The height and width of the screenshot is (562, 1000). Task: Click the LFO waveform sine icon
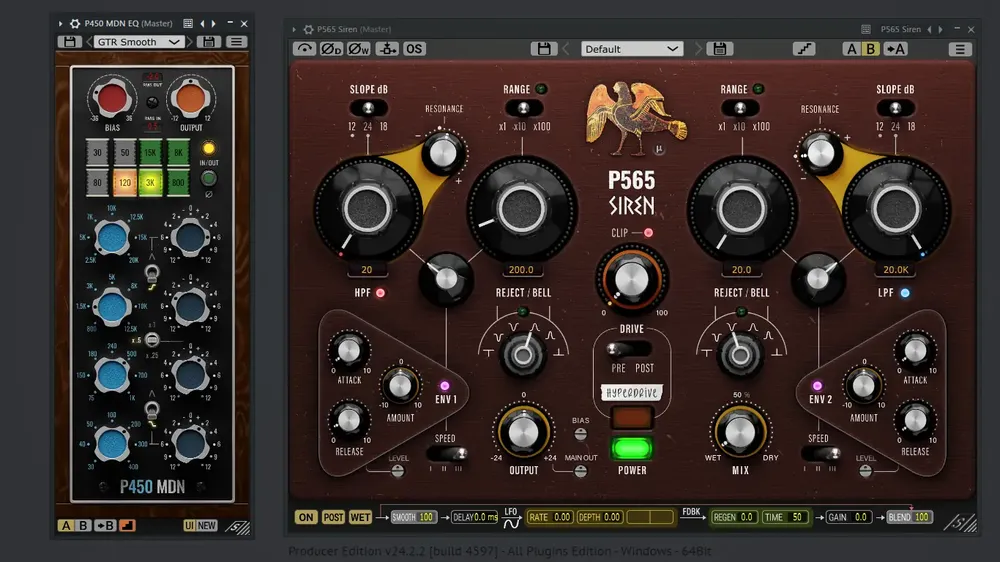(x=511, y=524)
